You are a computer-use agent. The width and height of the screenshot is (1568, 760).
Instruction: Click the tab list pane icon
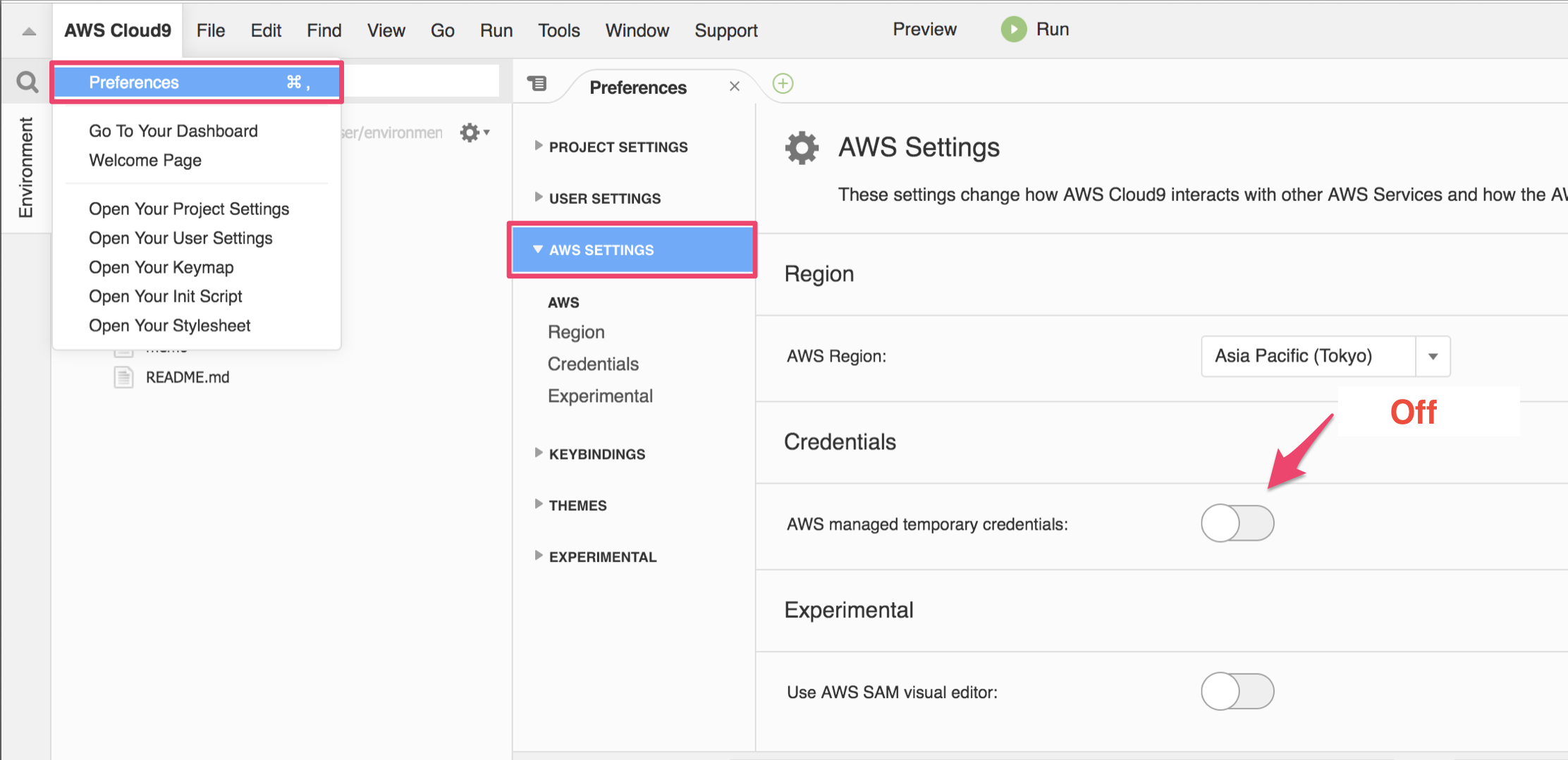pyautogui.click(x=537, y=84)
